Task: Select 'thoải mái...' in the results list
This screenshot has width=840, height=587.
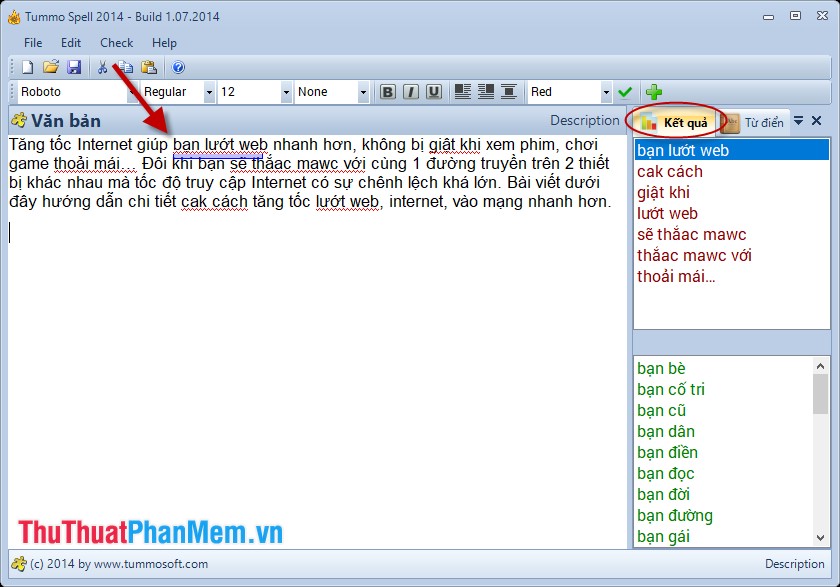Action: pyautogui.click(x=731, y=276)
